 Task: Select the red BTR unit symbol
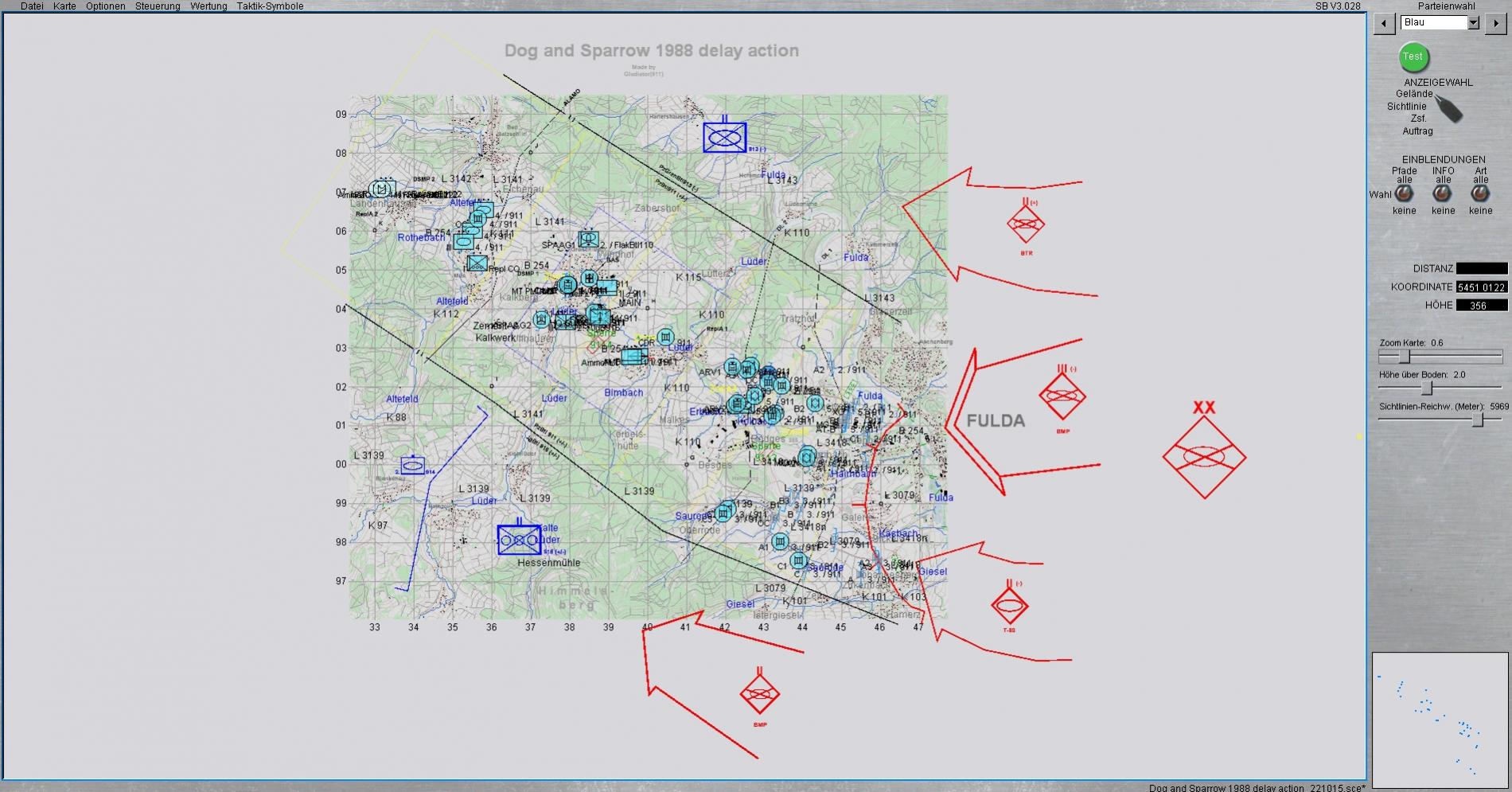click(x=1025, y=224)
